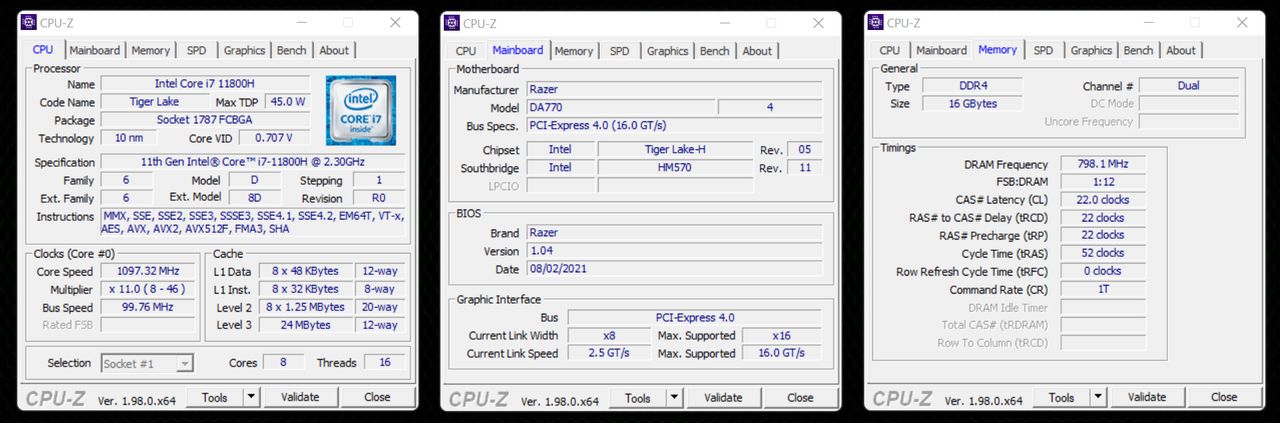Select About tab in Mainboard window
1280x423 pixels.
757,51
